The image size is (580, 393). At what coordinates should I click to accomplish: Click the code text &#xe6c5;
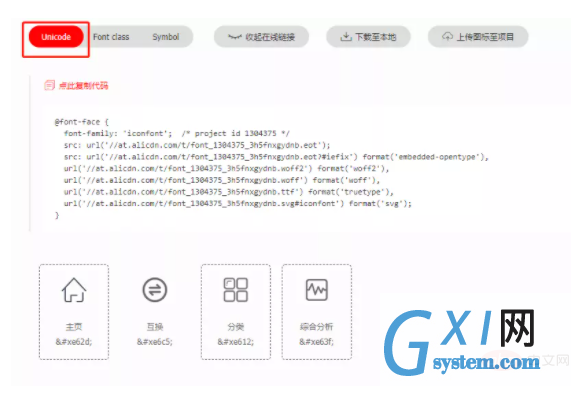tap(155, 342)
